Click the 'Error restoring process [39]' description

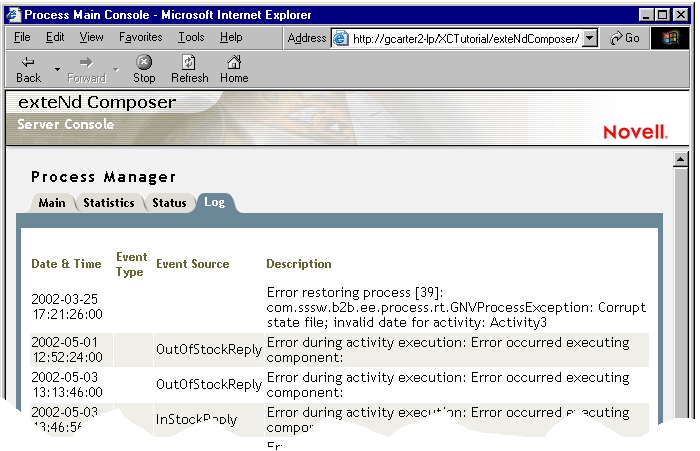tap(456, 307)
